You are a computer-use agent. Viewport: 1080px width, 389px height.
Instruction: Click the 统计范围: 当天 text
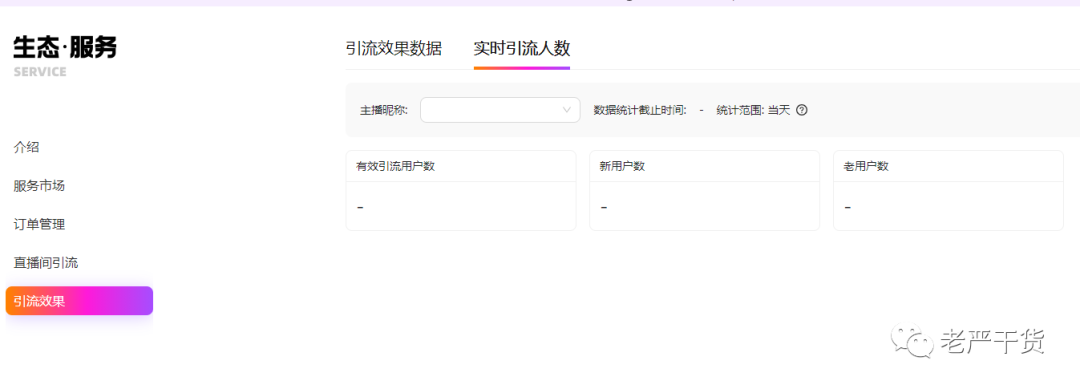pos(754,110)
